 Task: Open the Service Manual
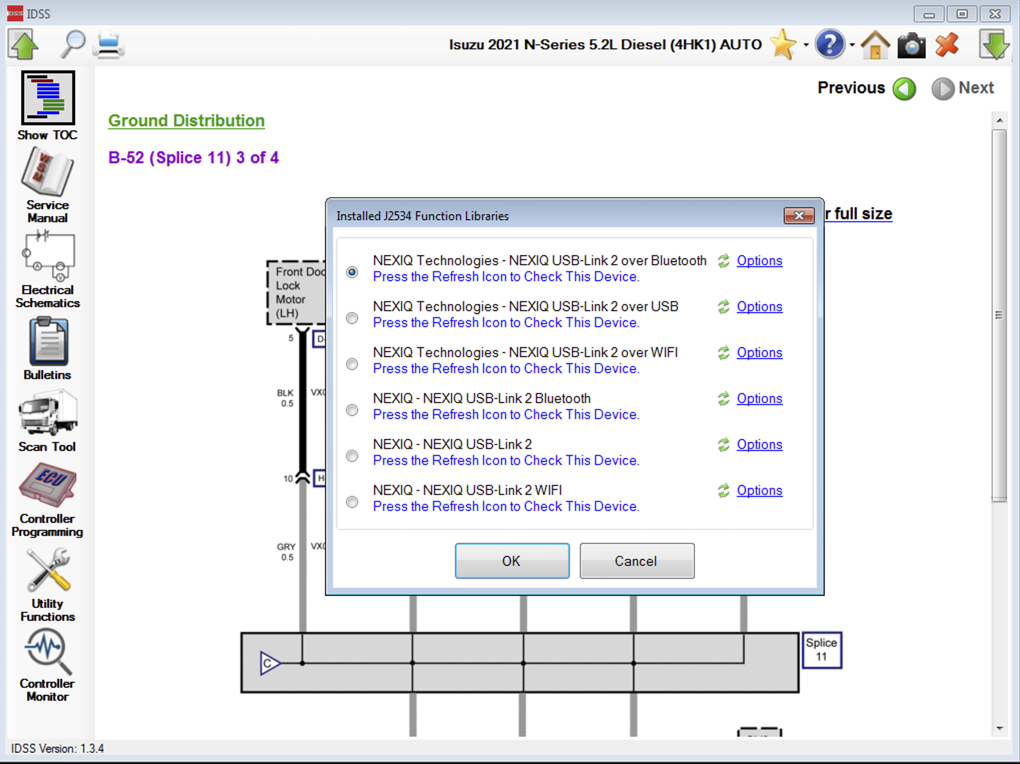[x=47, y=185]
